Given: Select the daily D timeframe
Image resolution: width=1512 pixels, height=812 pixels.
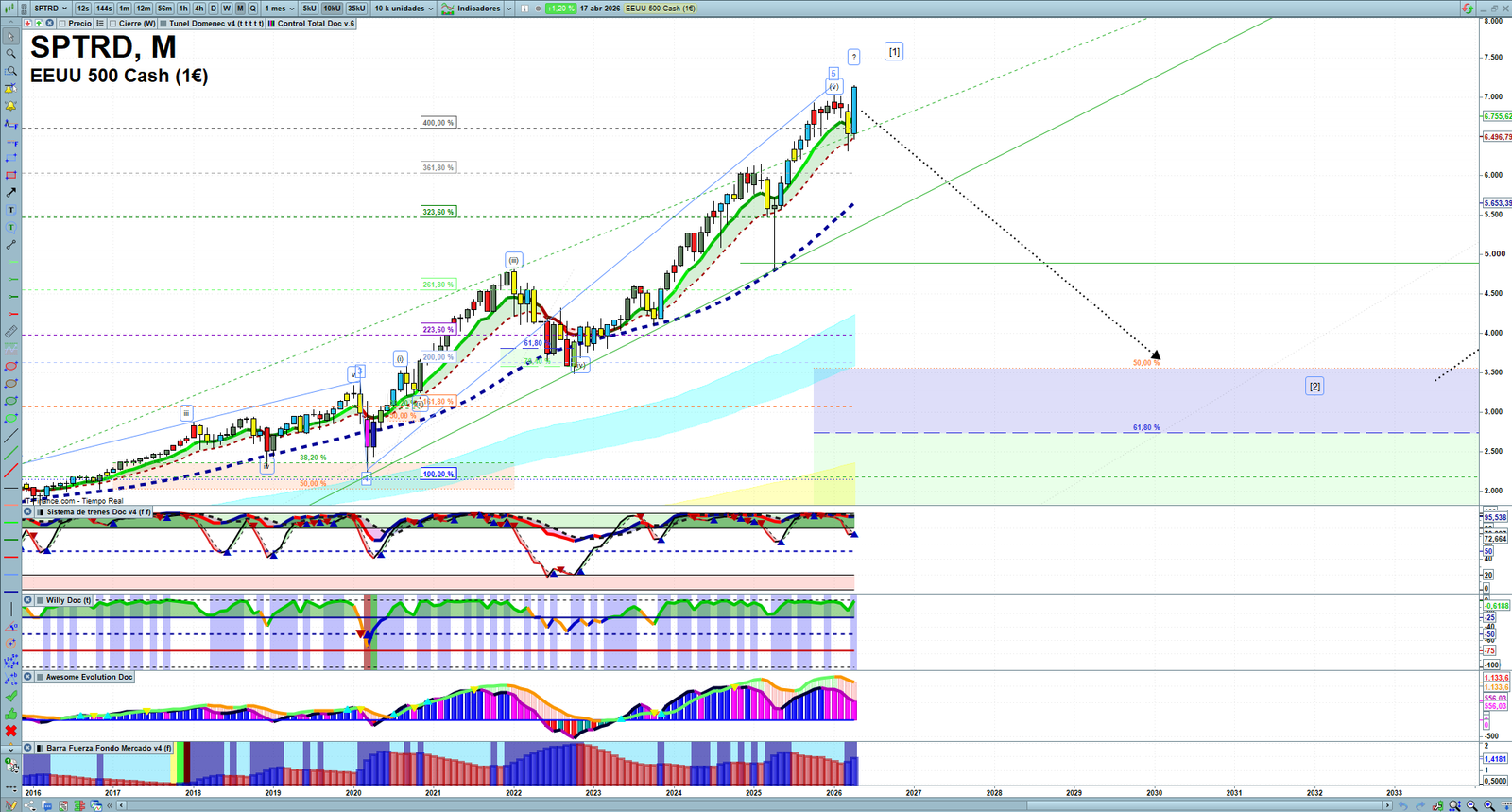Looking at the screenshot, I should [214, 9].
